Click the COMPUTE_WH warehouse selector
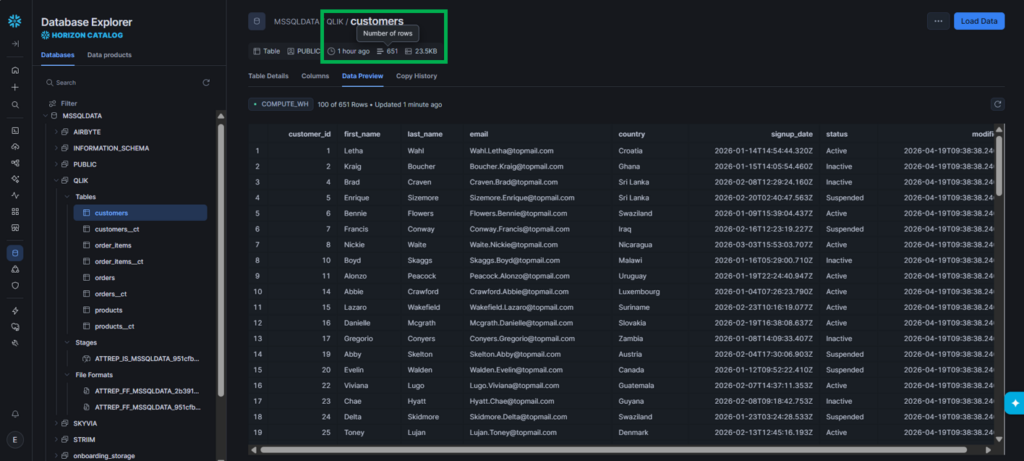 coord(280,104)
